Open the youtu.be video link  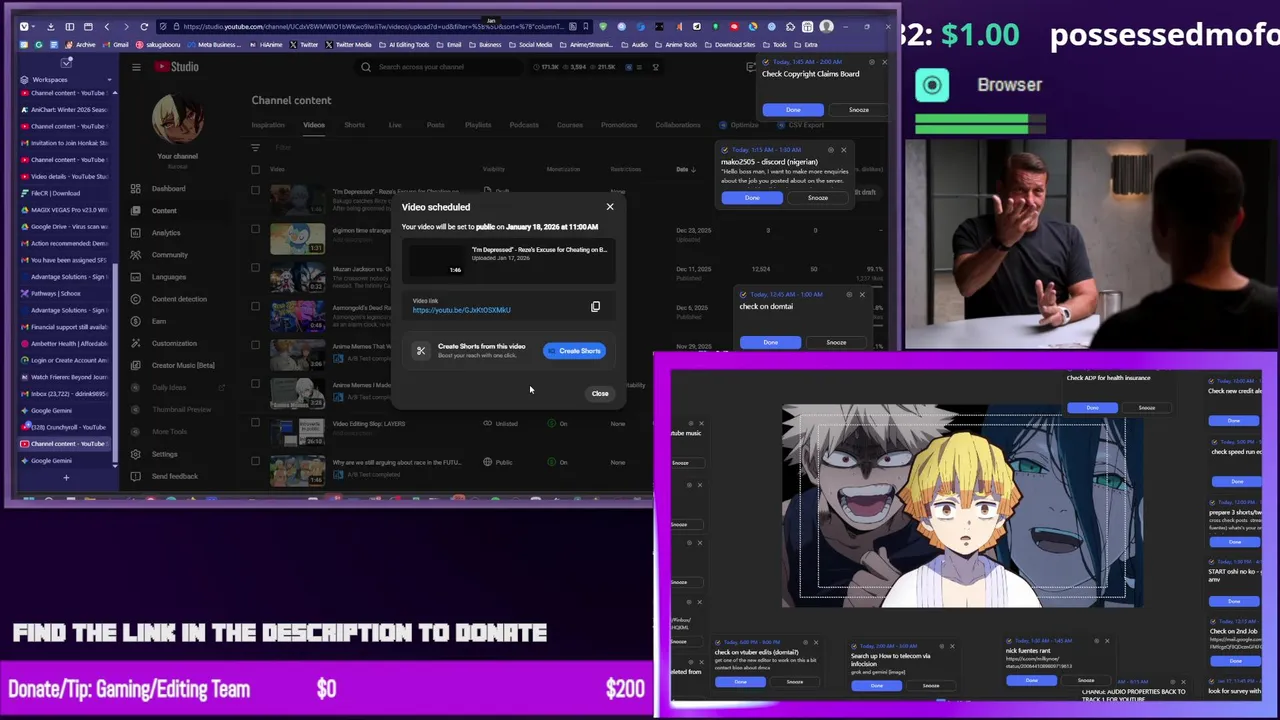461,310
